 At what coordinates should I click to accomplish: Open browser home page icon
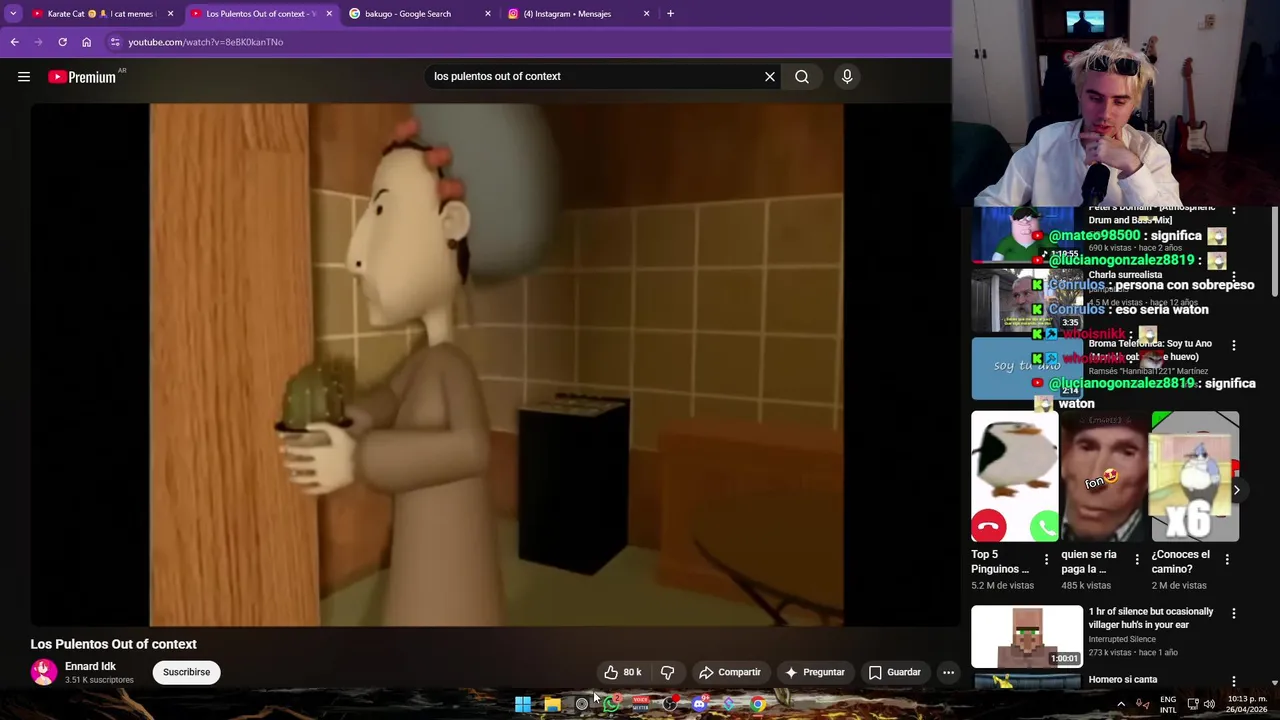click(x=86, y=42)
